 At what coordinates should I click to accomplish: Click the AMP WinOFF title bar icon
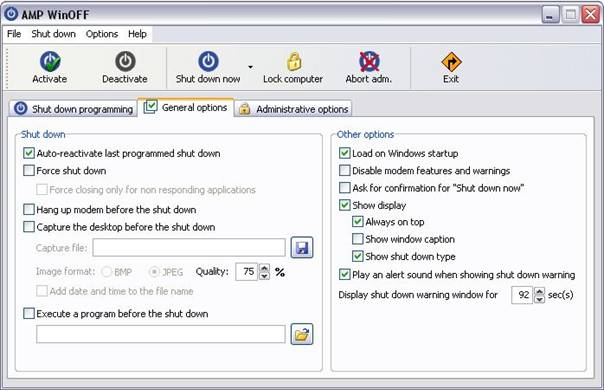pyautogui.click(x=11, y=14)
